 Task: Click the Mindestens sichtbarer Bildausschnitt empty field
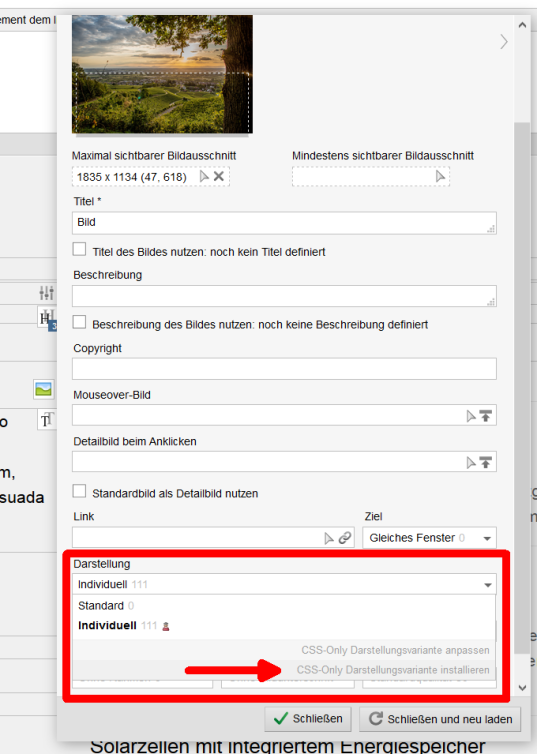click(x=370, y=176)
